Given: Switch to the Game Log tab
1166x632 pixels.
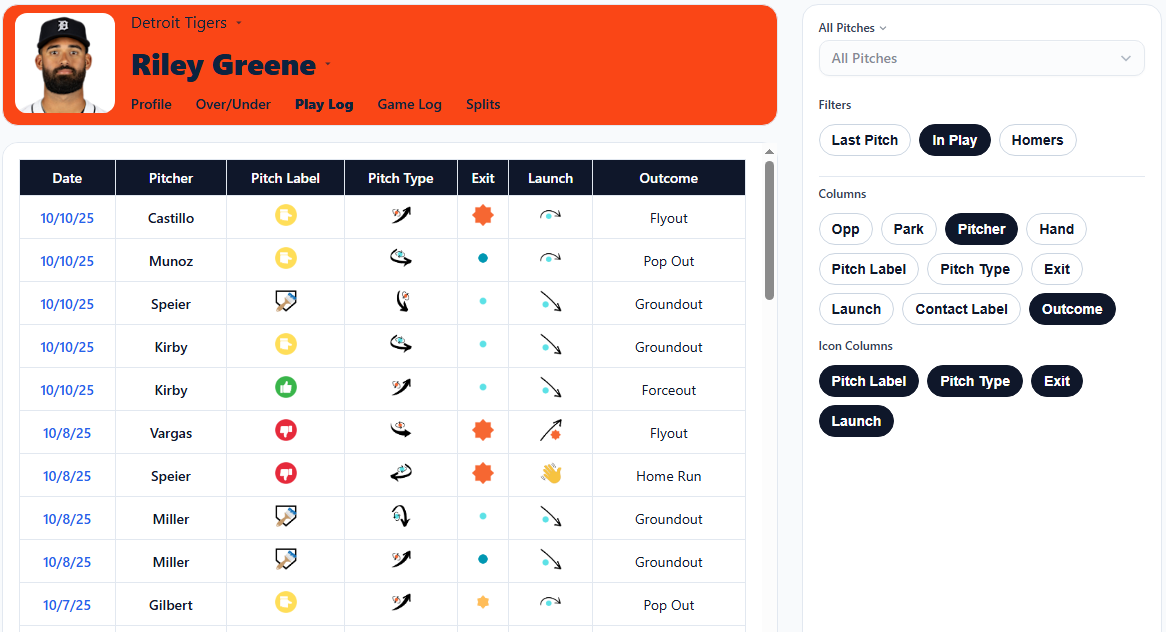Looking at the screenshot, I should coord(409,104).
